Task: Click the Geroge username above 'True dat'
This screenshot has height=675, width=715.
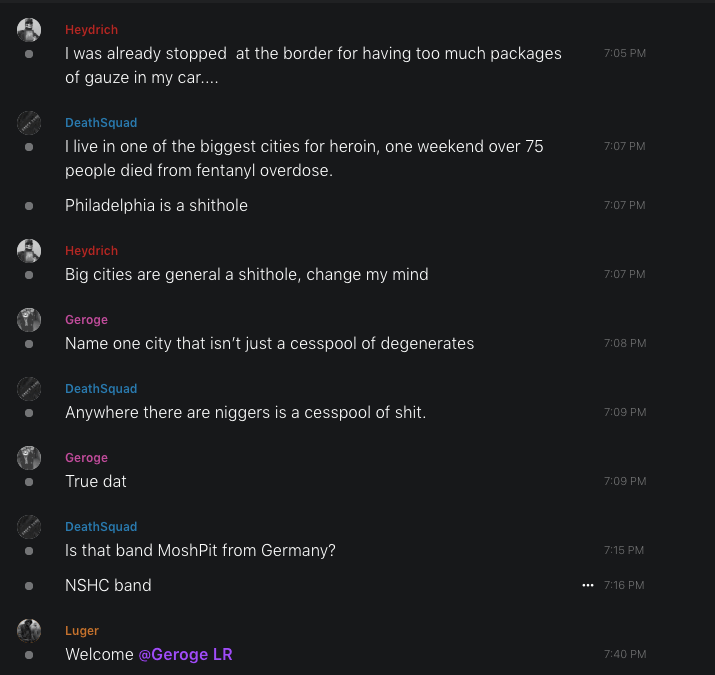Action: (x=86, y=458)
